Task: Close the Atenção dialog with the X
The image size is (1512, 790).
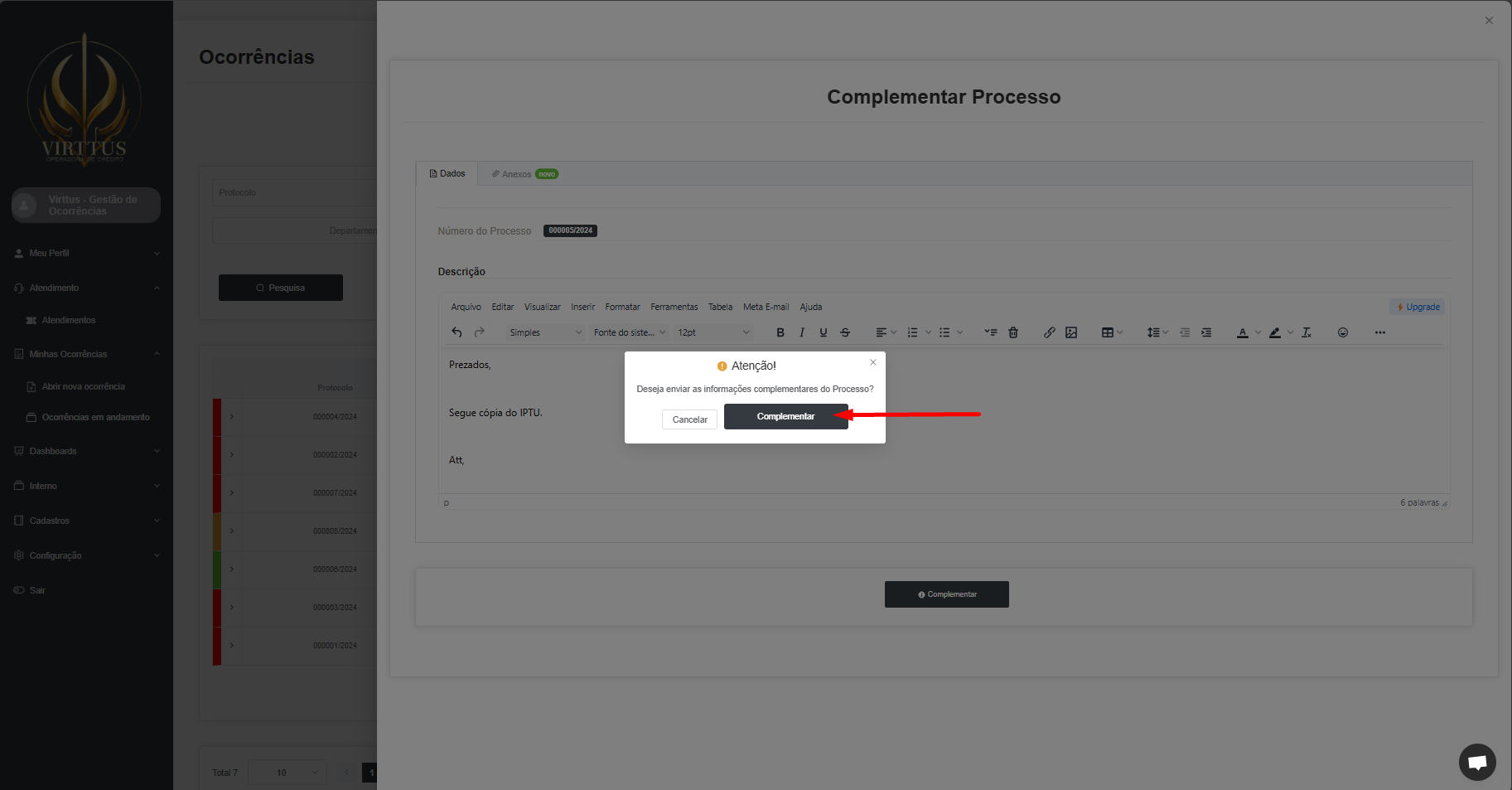Action: (872, 362)
